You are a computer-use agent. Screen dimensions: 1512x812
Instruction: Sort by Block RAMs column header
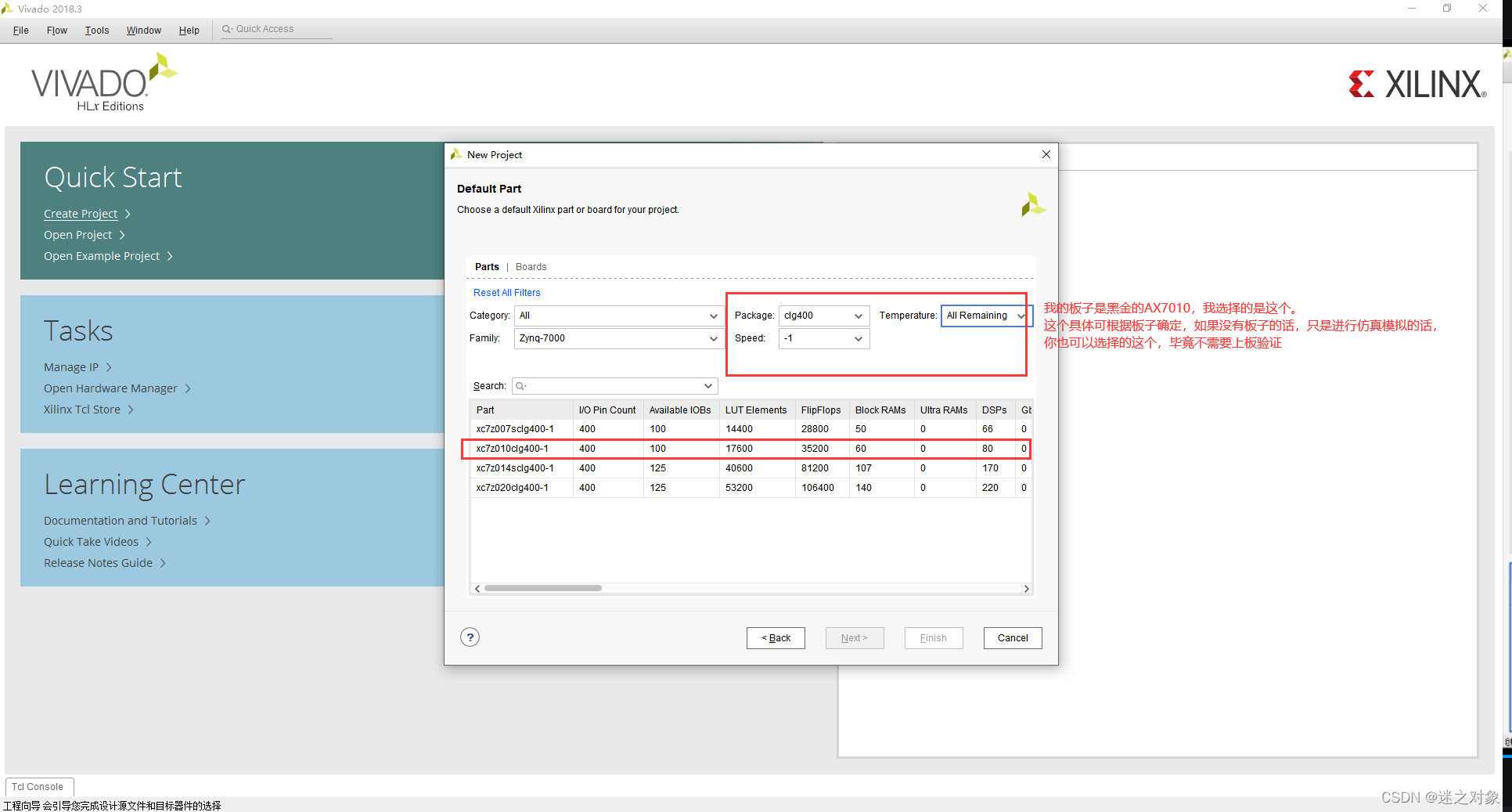click(880, 410)
